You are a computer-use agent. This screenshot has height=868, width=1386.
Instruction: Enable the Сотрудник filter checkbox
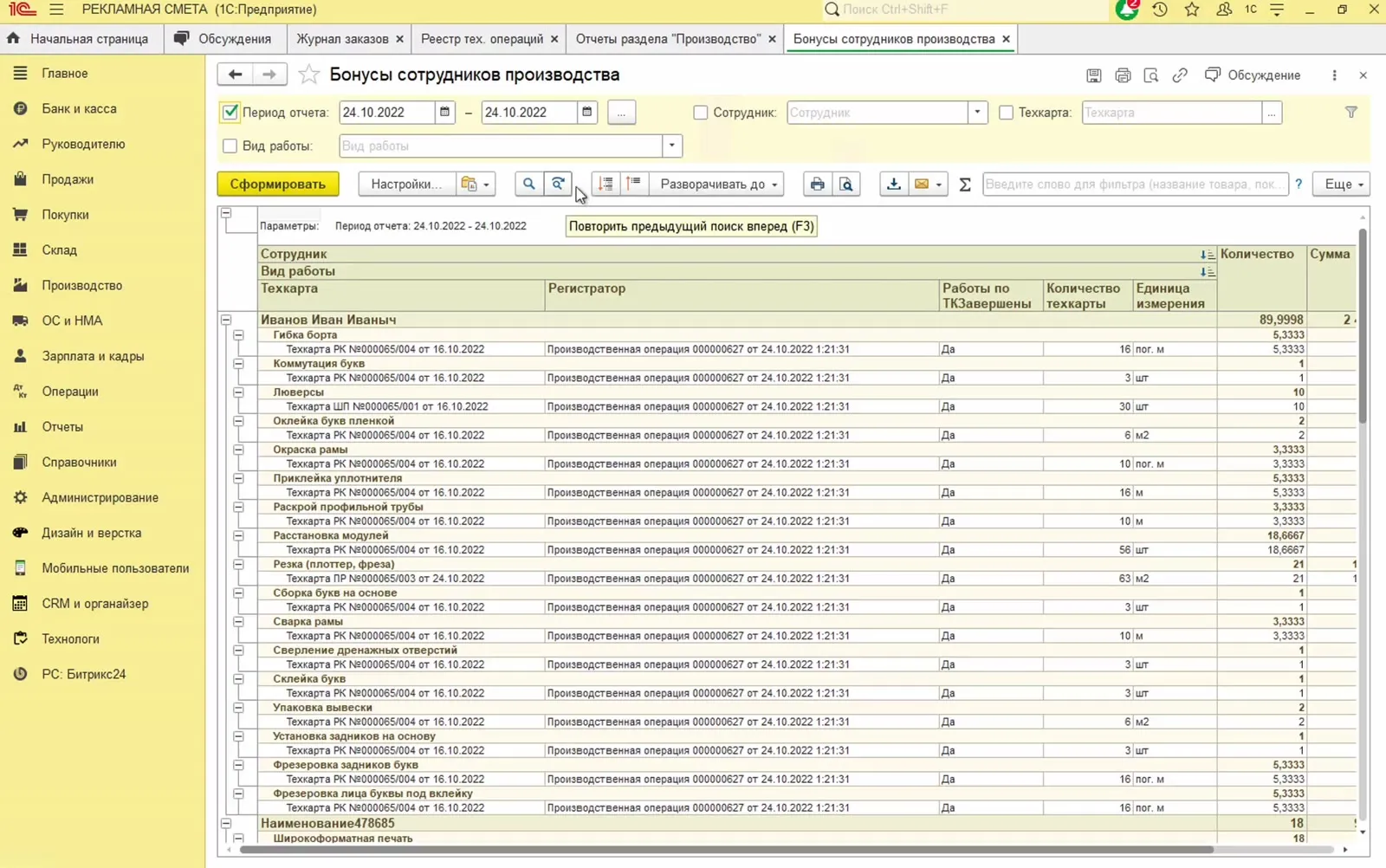701,113
